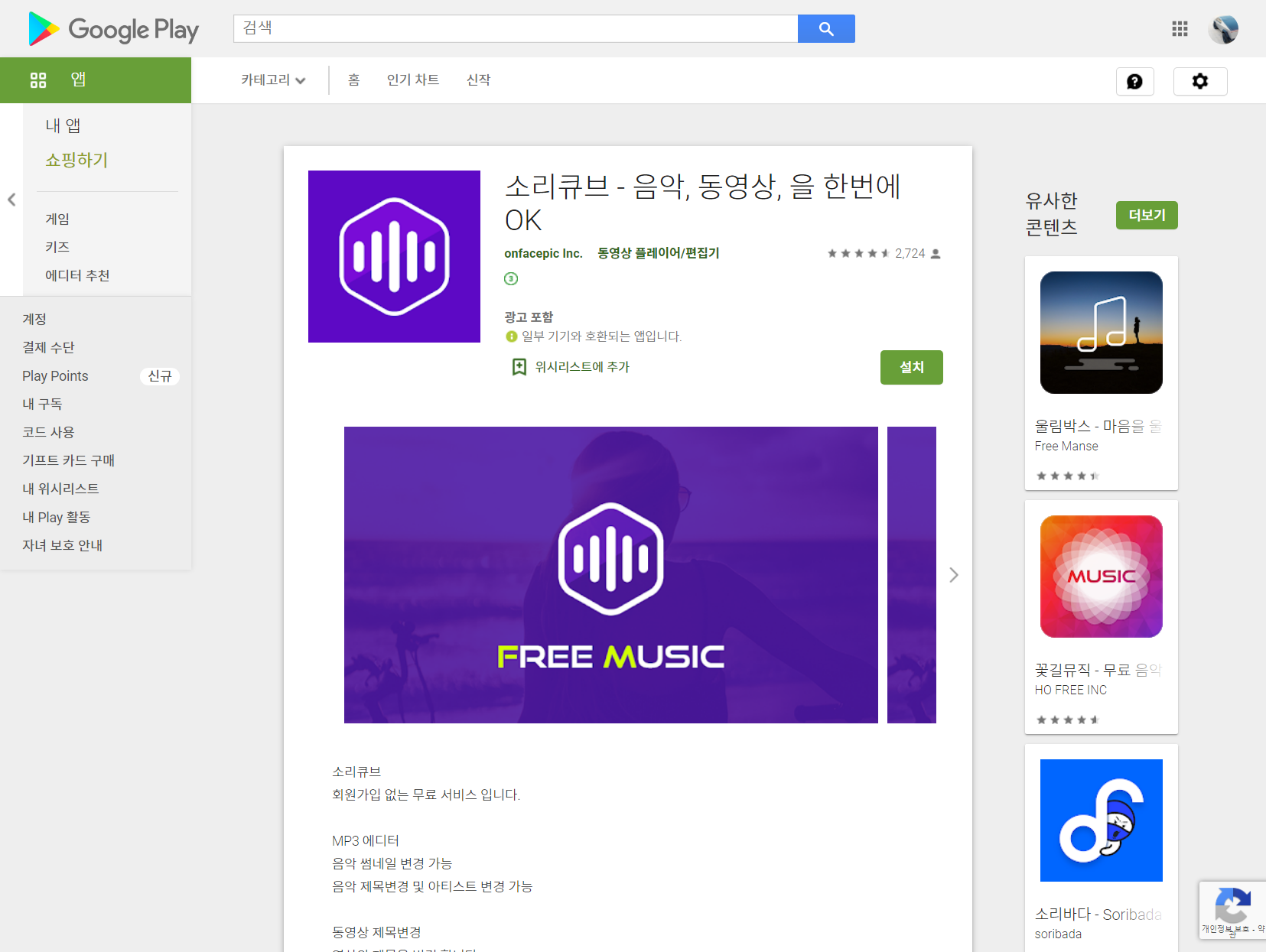
Task: Click the 소리바다 - Soribada title
Action: click(1098, 915)
